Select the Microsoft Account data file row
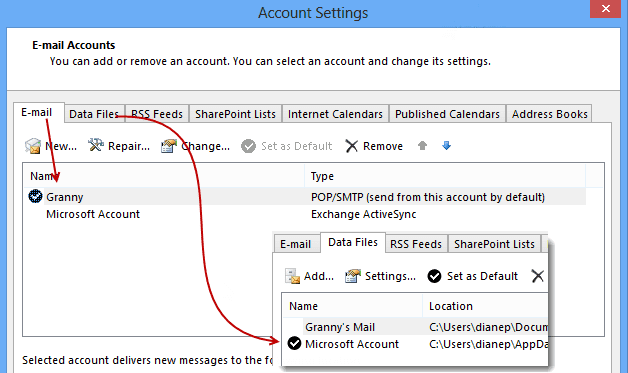The height and width of the screenshot is (373, 628). [415, 344]
